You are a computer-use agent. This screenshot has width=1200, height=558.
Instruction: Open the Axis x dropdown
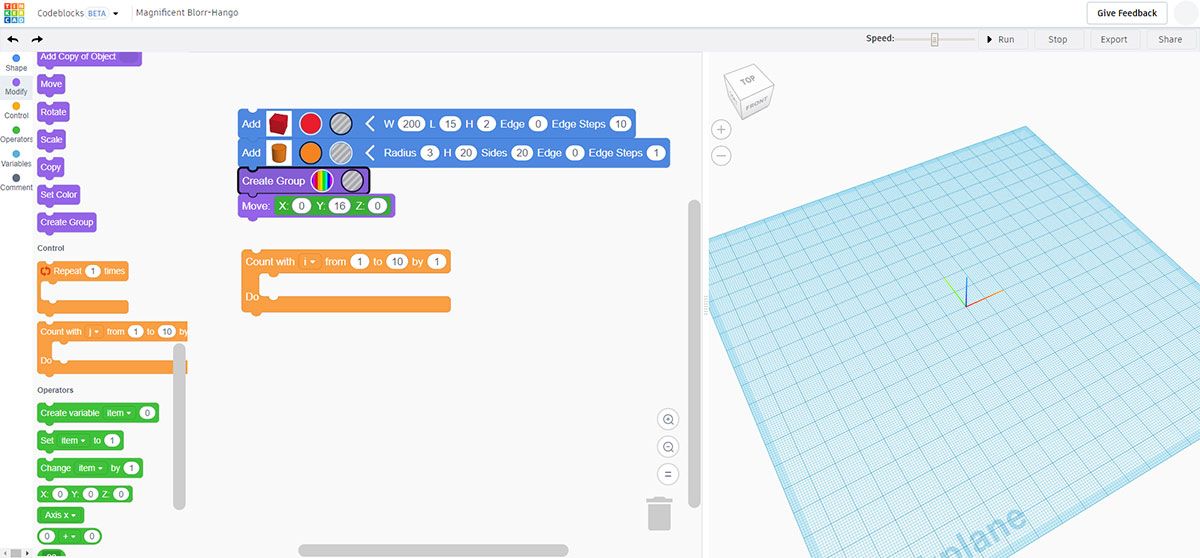60,515
